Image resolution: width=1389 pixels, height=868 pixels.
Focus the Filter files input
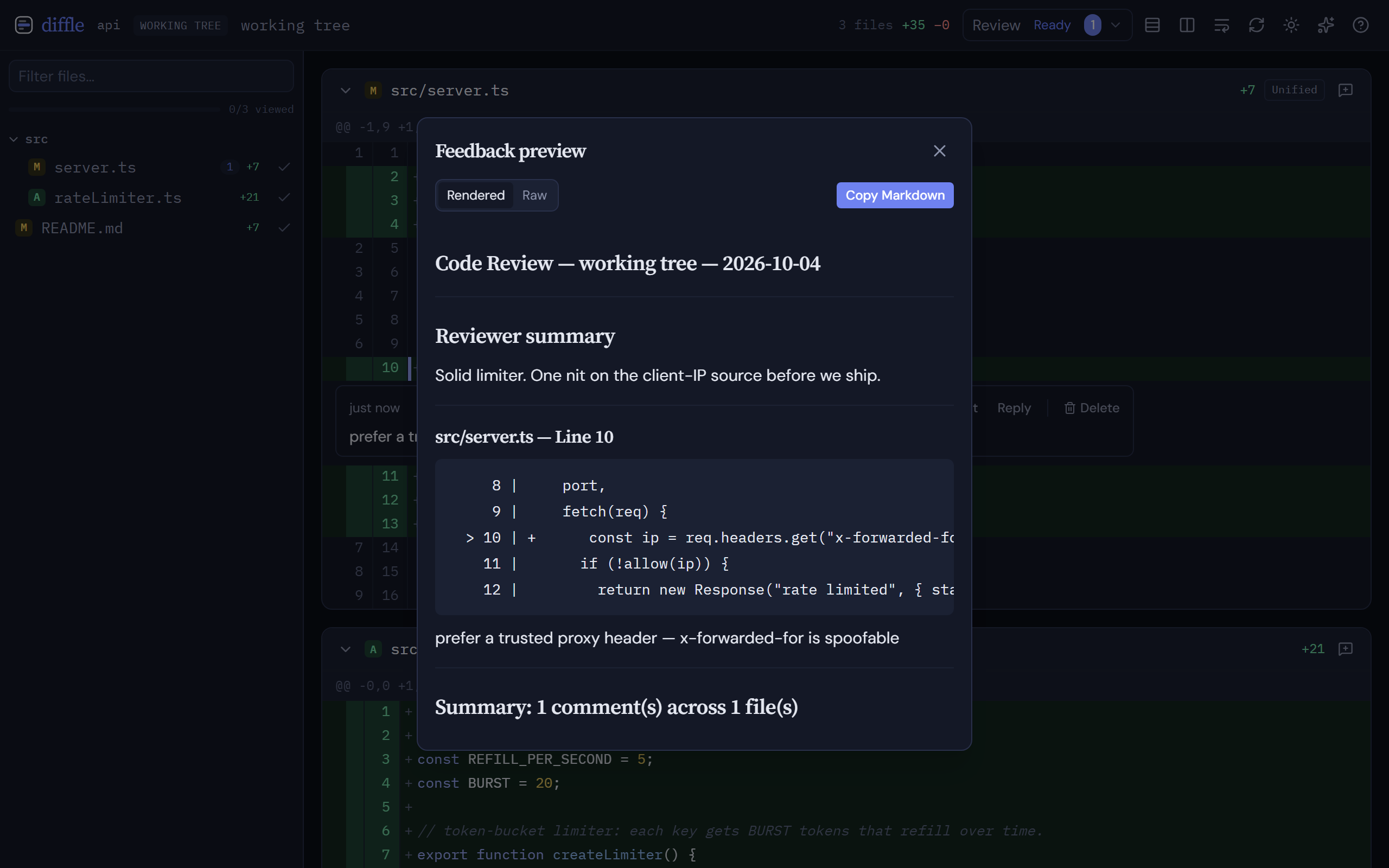point(151,76)
